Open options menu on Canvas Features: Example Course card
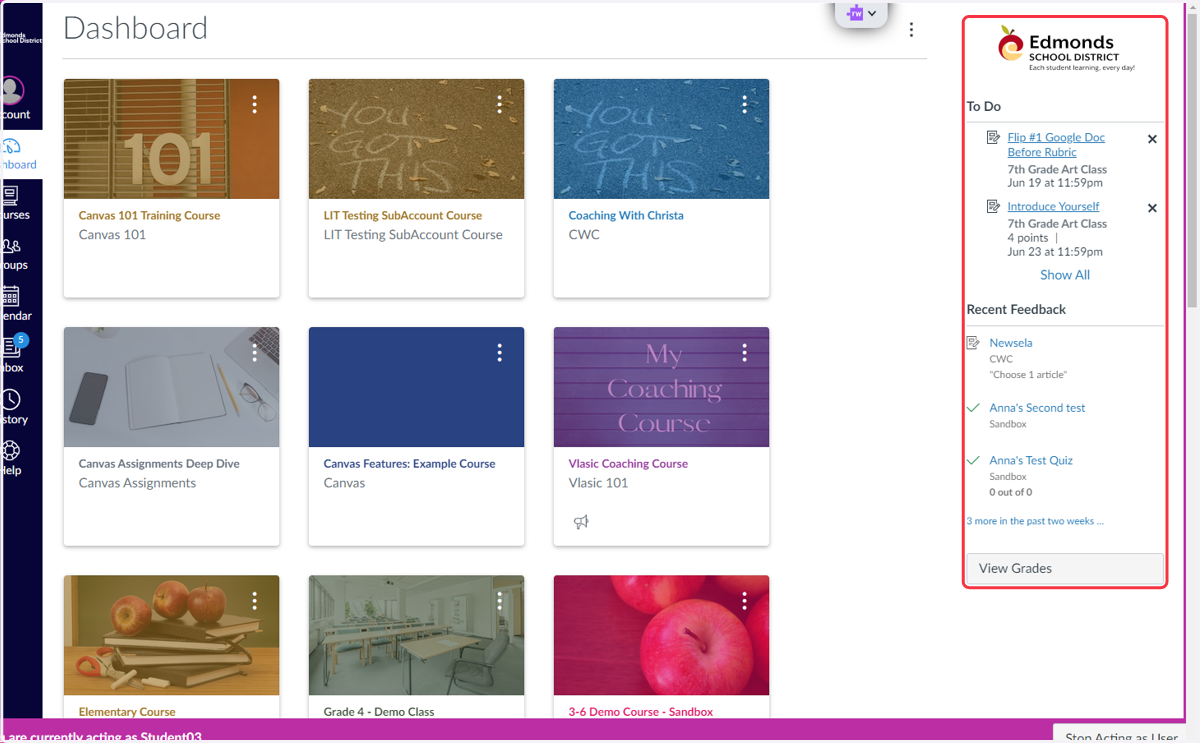This screenshot has height=743, width=1200. point(500,352)
